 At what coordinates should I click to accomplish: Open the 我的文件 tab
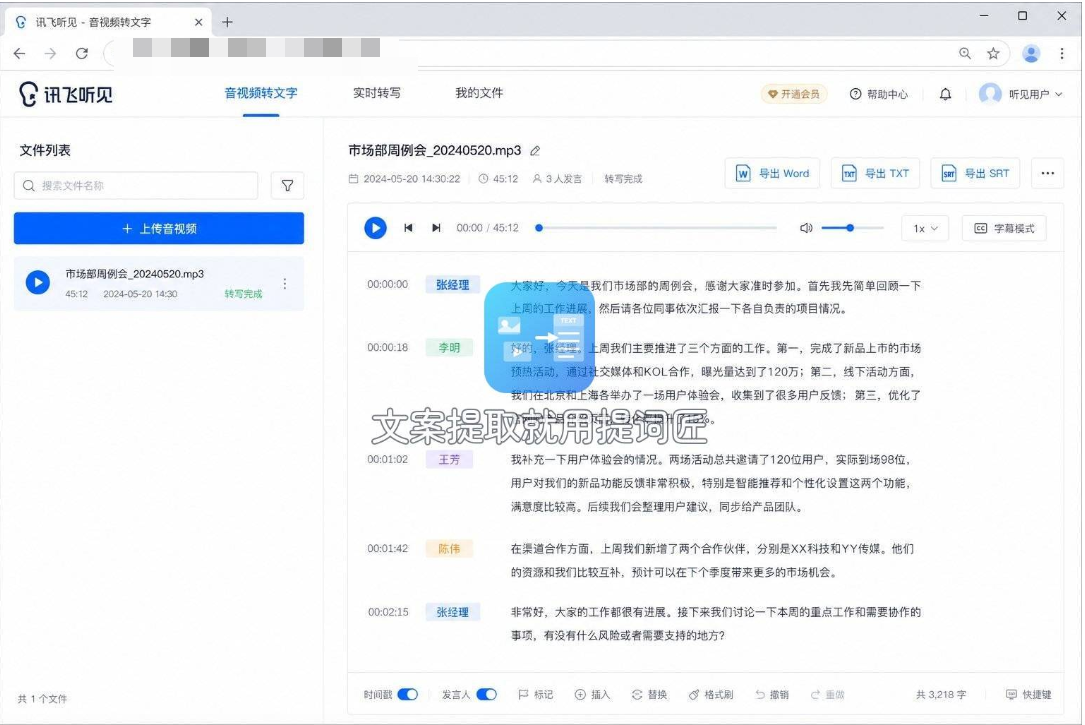click(479, 93)
